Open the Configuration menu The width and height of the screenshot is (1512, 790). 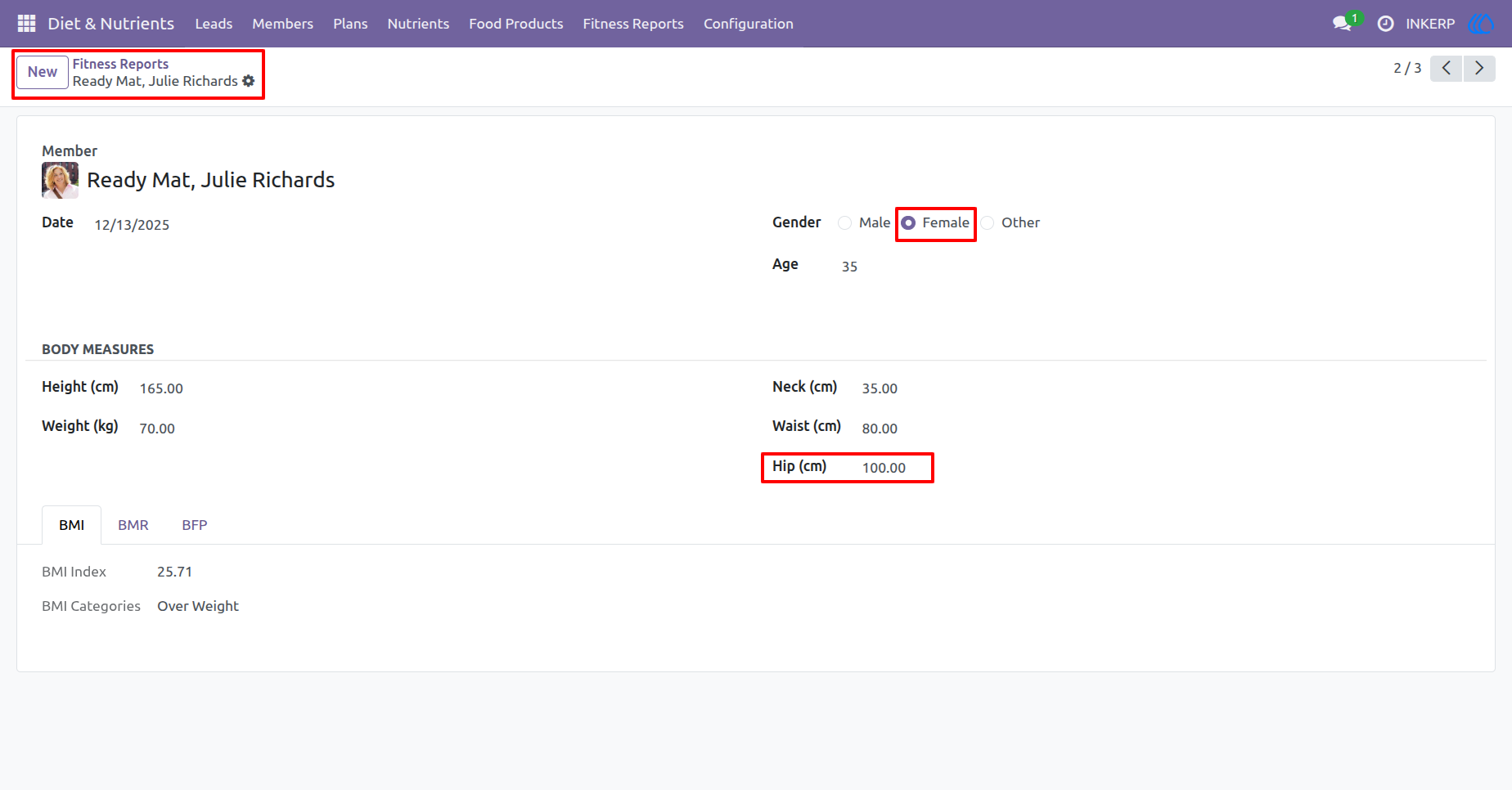coord(749,24)
